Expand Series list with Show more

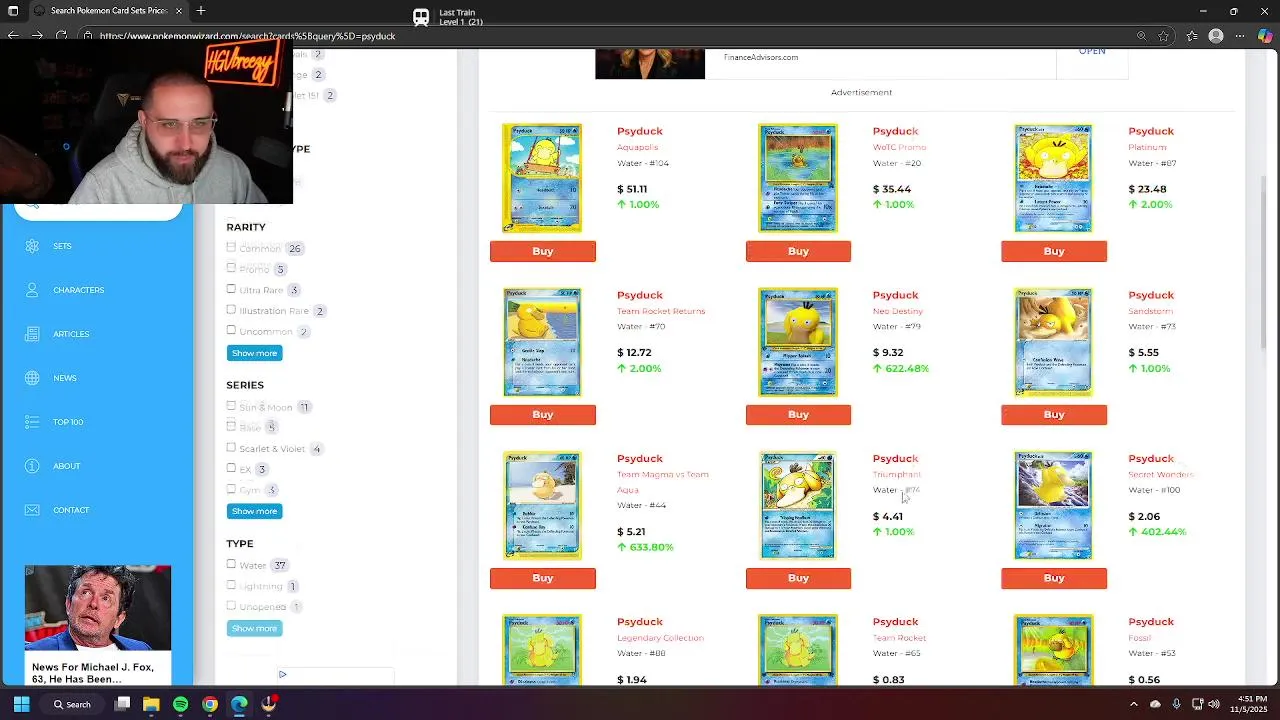pyautogui.click(x=254, y=511)
